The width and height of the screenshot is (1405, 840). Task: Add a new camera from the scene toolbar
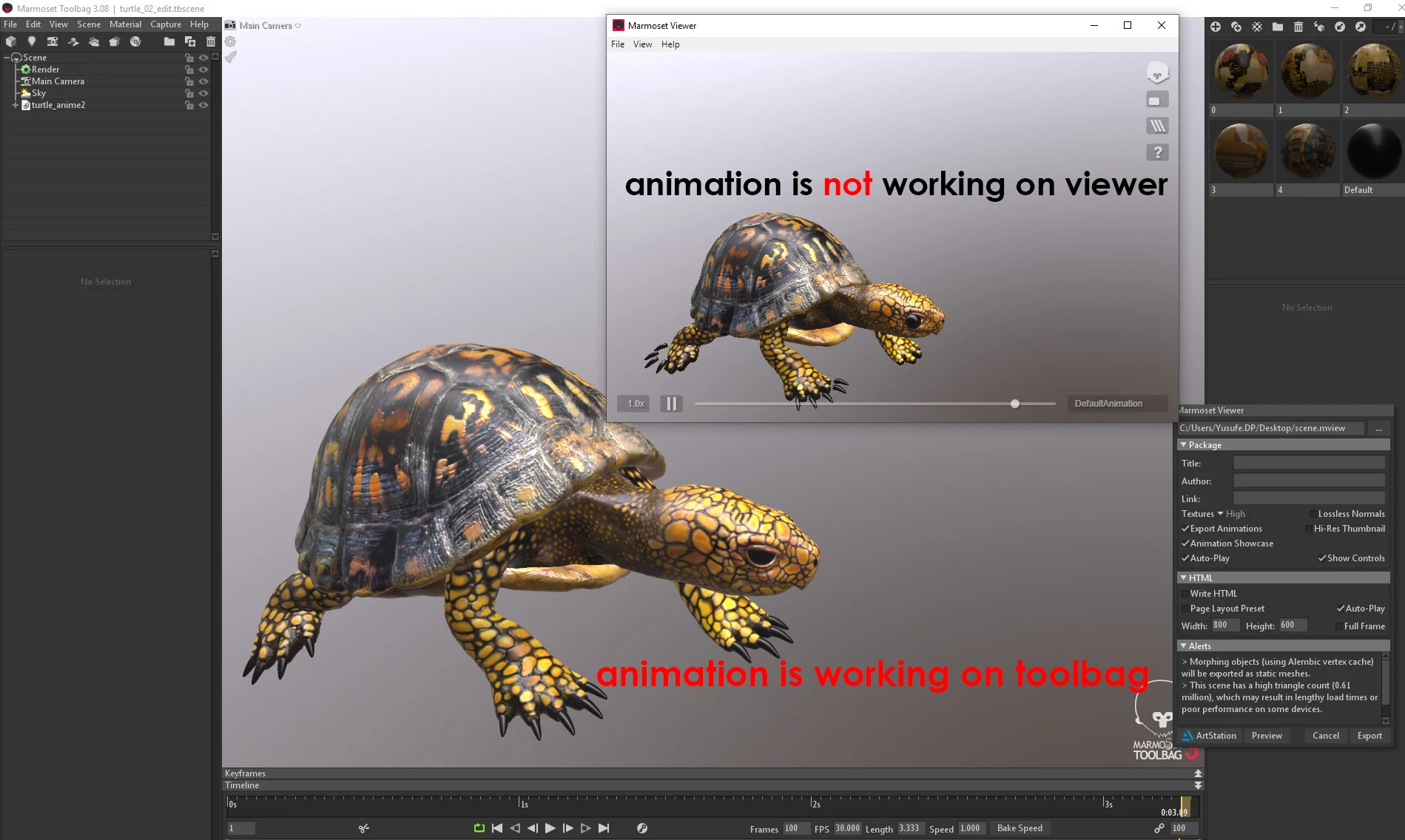53,41
